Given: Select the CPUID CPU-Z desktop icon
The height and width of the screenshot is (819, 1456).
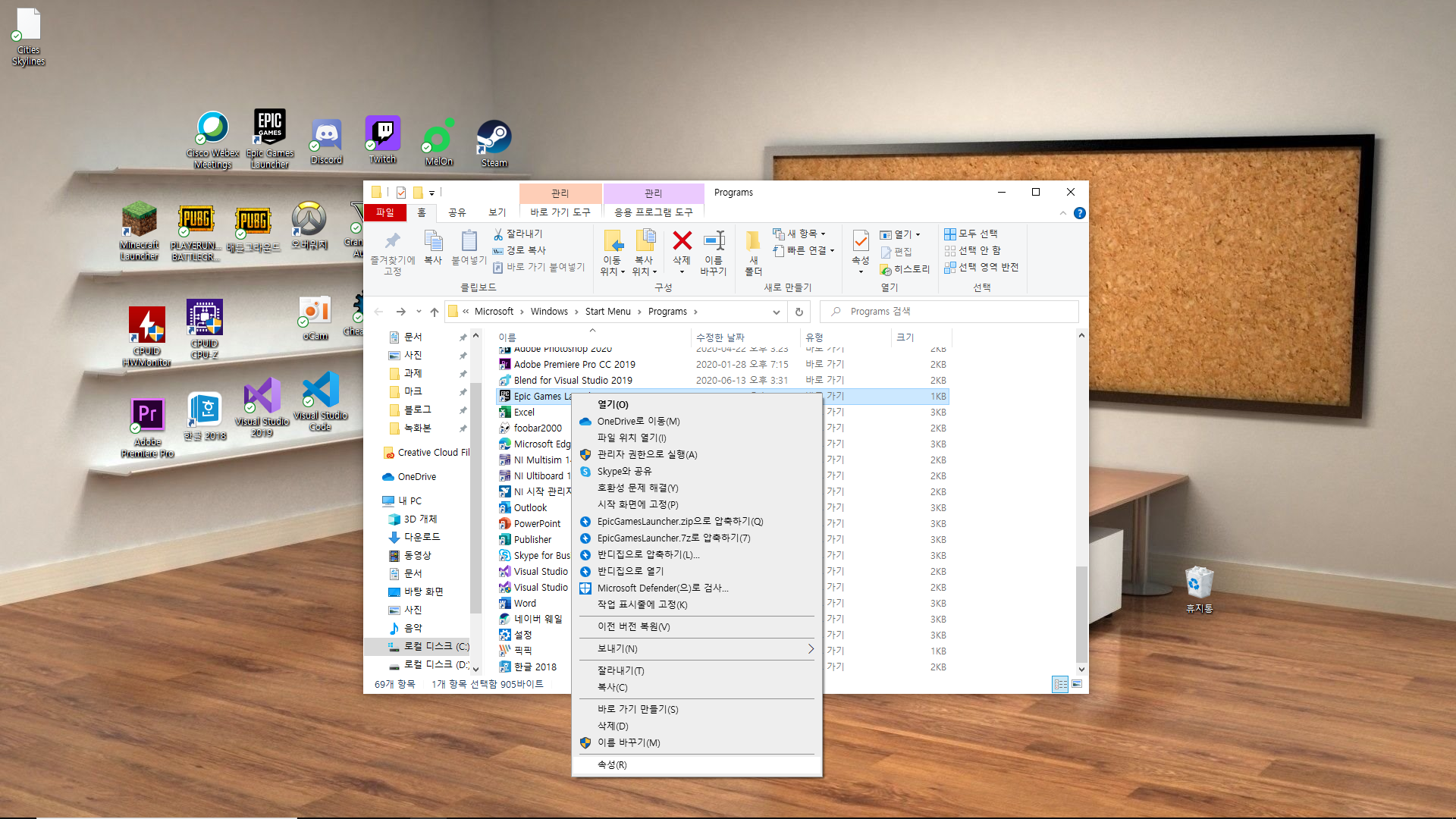Looking at the screenshot, I should click(x=205, y=329).
